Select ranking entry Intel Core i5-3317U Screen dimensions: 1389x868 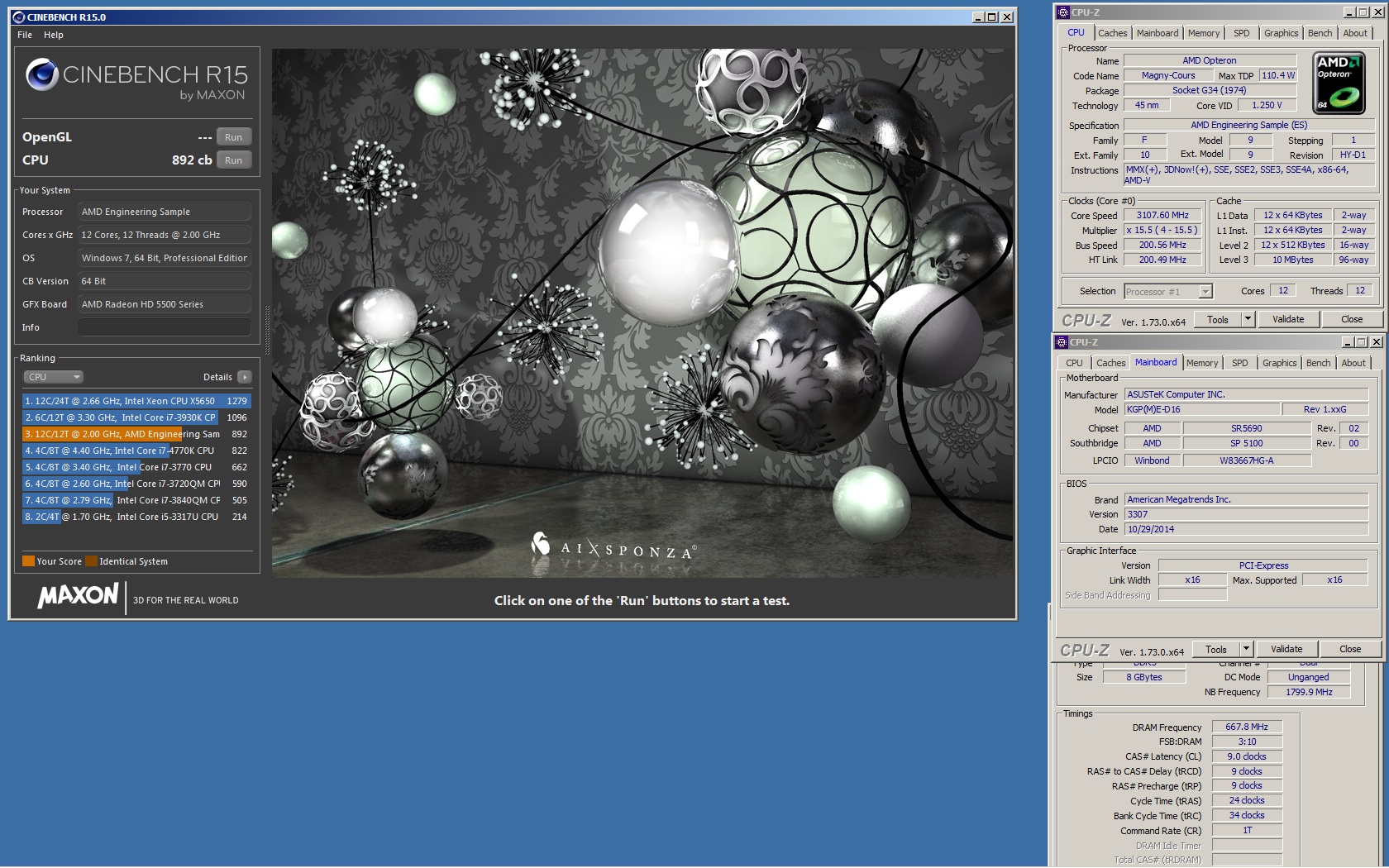[x=136, y=517]
